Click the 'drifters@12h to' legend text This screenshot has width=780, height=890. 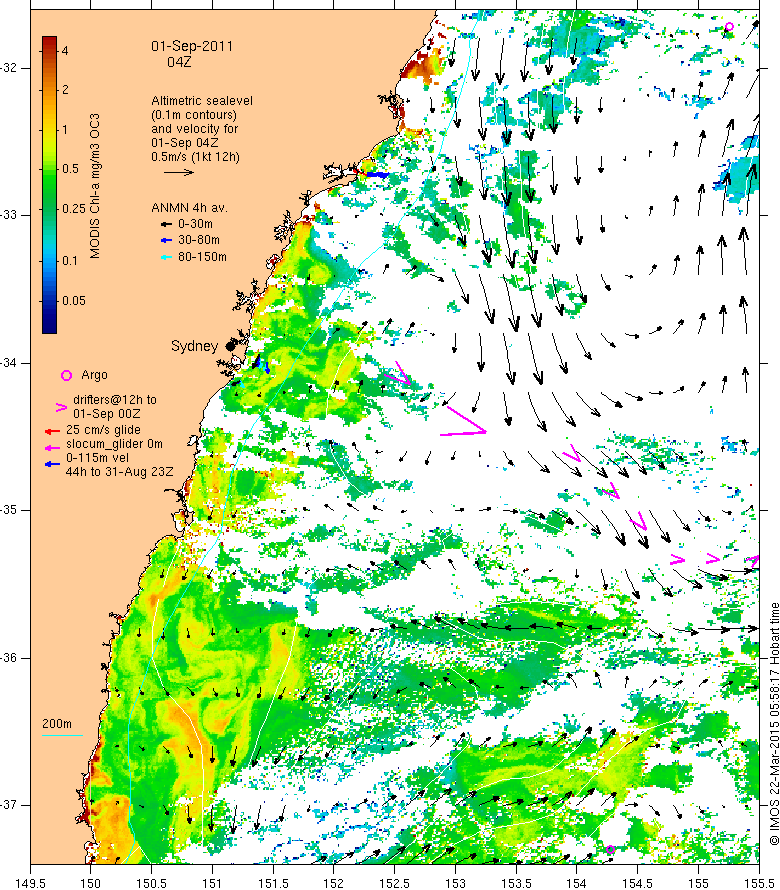click(115, 400)
